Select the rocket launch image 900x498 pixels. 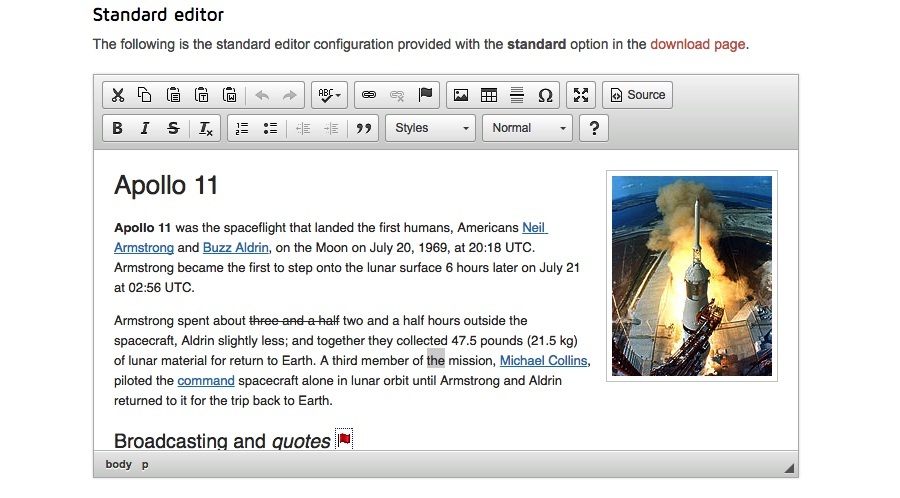692,276
